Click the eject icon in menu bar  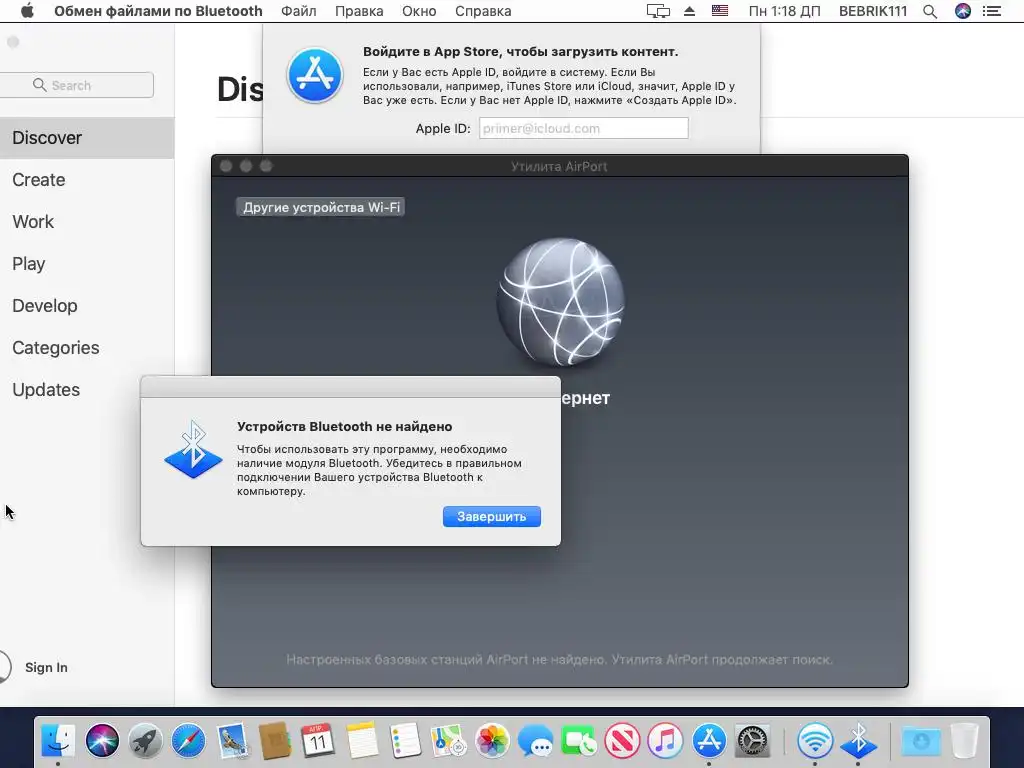pyautogui.click(x=689, y=11)
